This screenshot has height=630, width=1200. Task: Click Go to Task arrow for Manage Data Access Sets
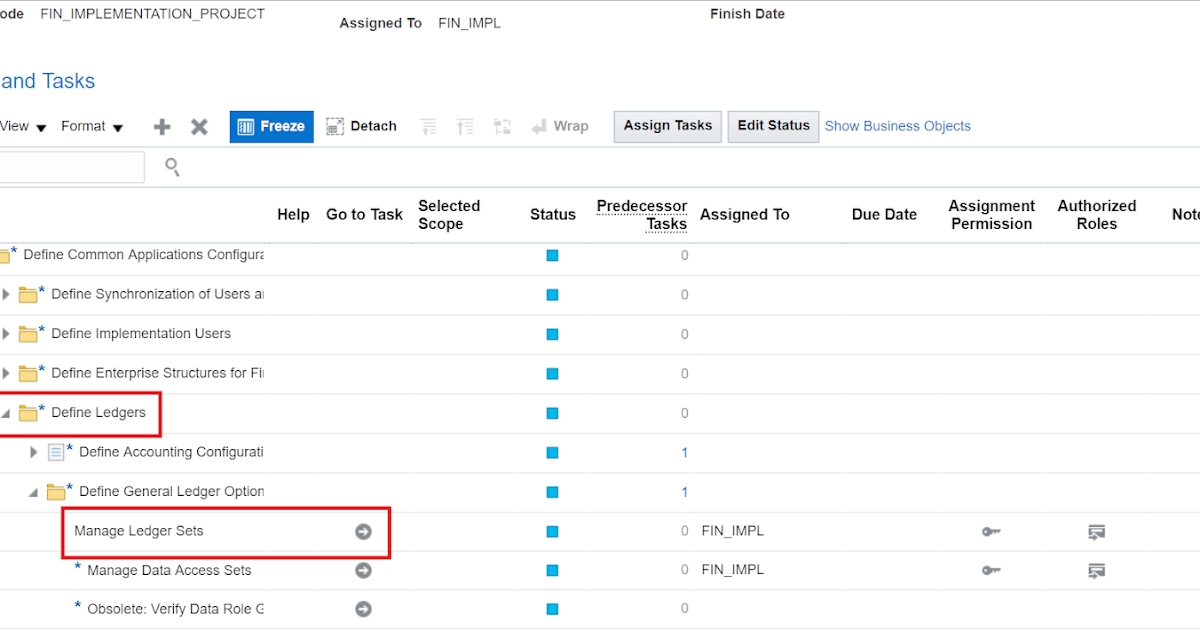363,571
